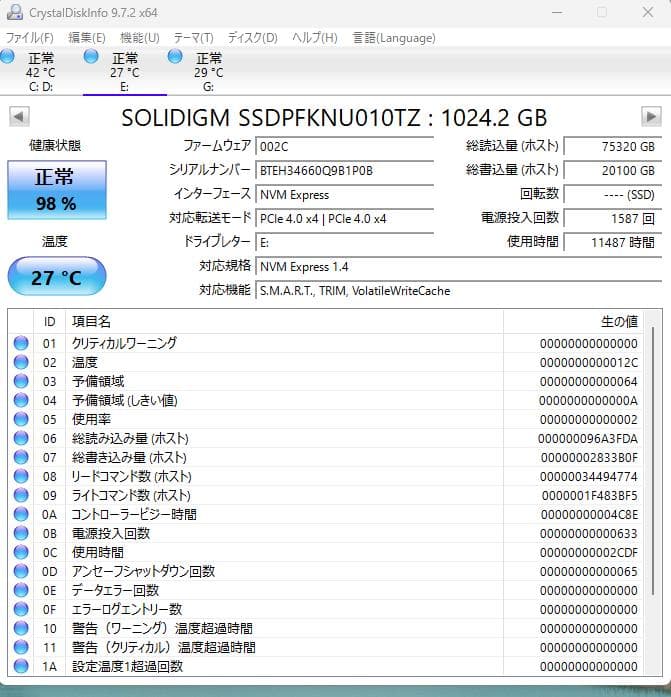Click the 対応機能 field with S.M.A.R.T., TRIM
Viewport: 671px width, 697px height.
click(x=459, y=290)
